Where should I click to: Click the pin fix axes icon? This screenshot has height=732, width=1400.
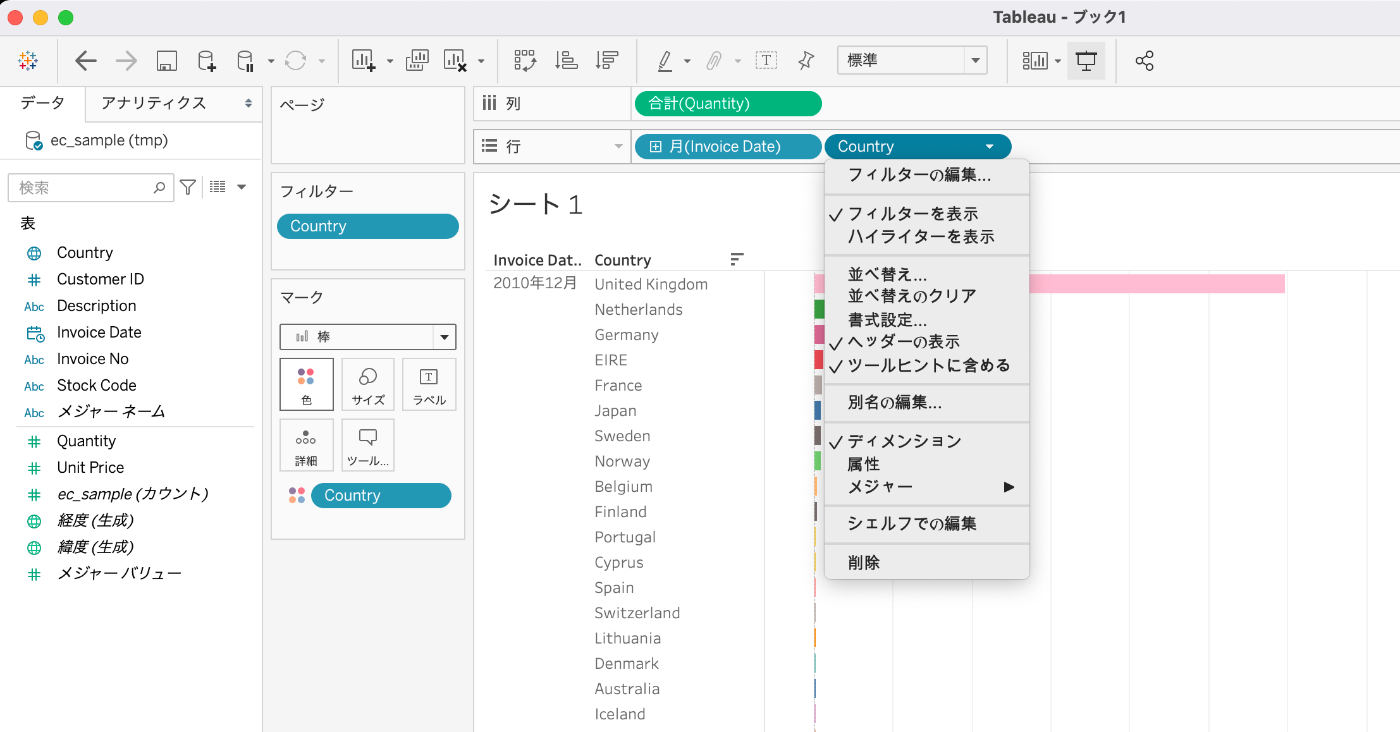pyautogui.click(x=806, y=61)
